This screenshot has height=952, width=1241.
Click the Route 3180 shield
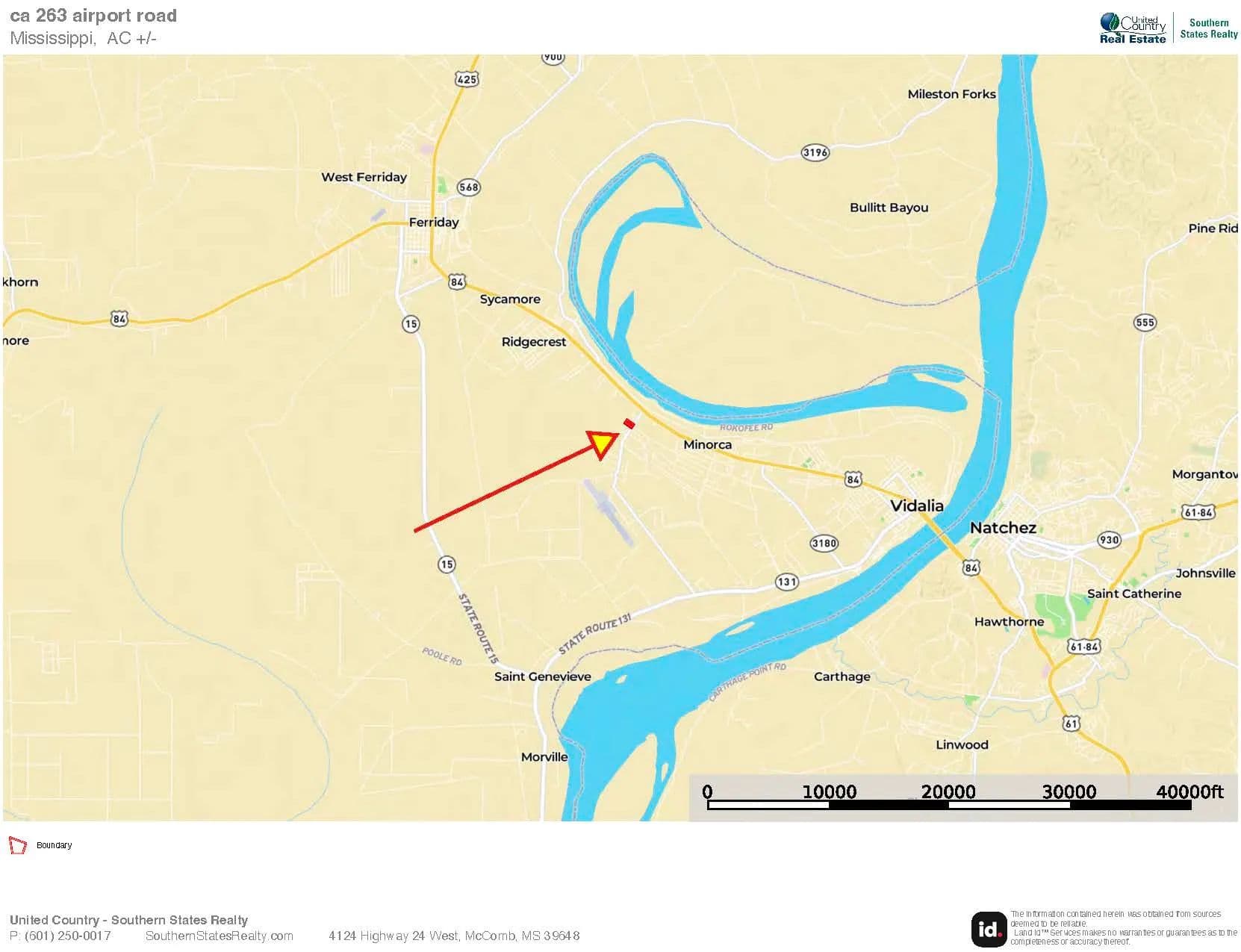[824, 543]
